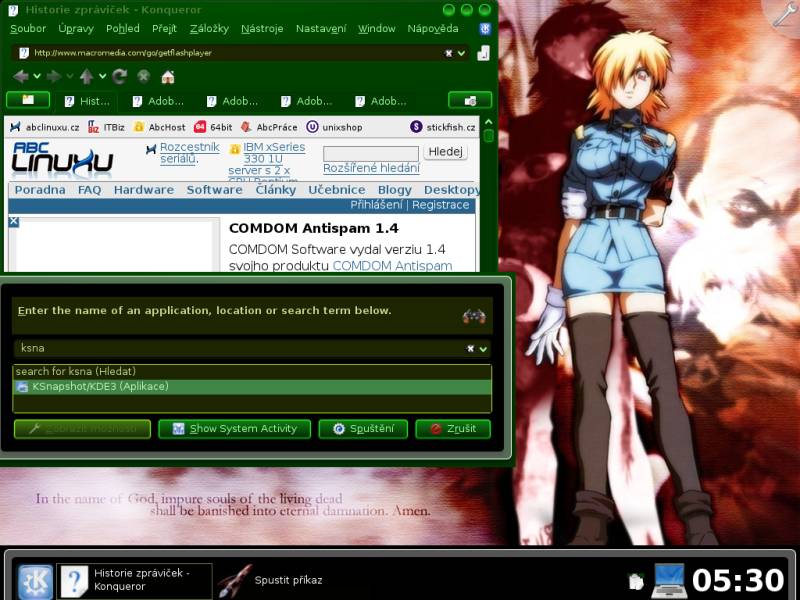Reload the page with the refresh icon
This screenshot has height=600, width=800.
click(120, 76)
